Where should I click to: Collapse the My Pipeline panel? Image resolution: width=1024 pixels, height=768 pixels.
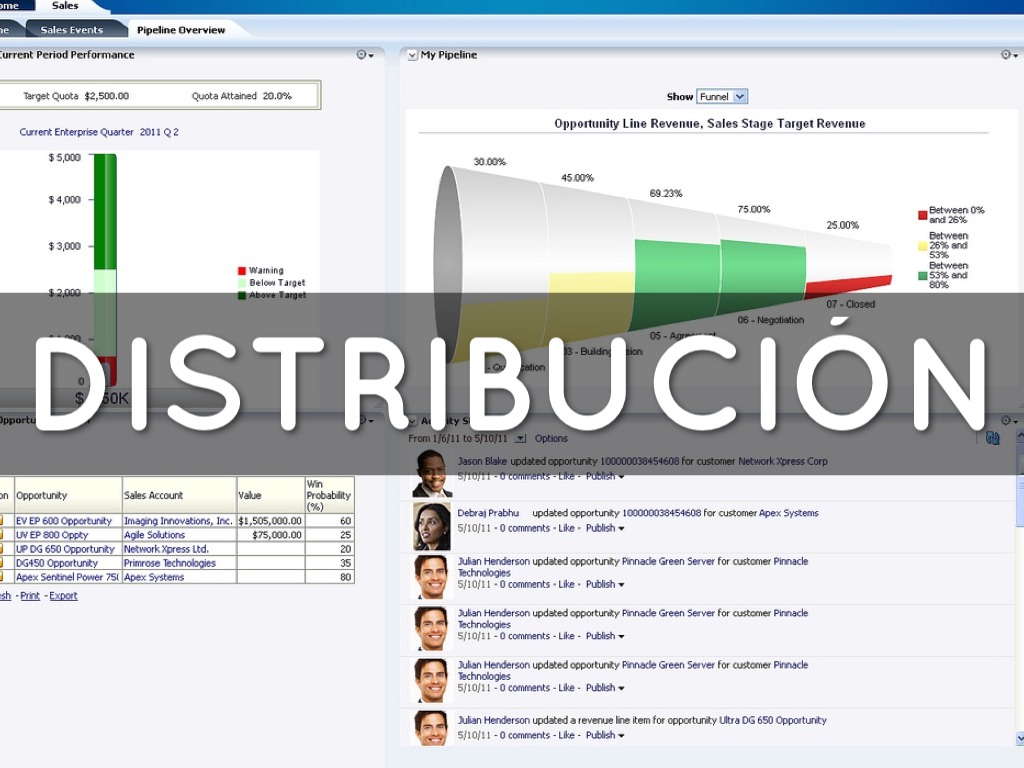[x=412, y=56]
